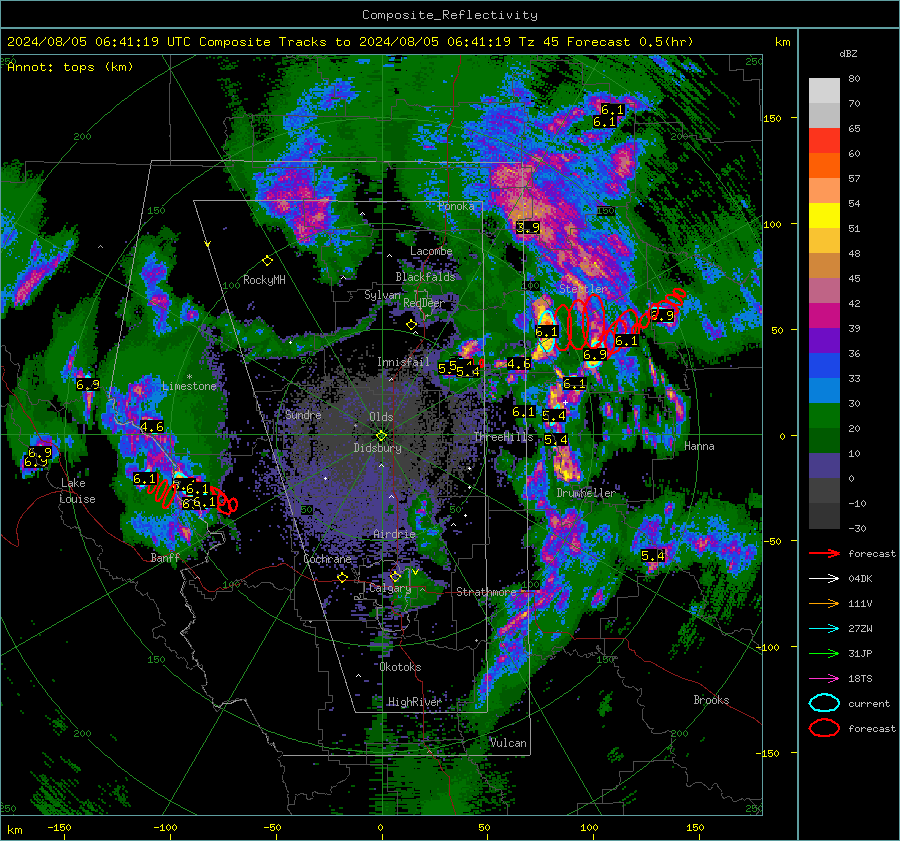Click the Limestone label
900x841 pixels.
[189, 386]
